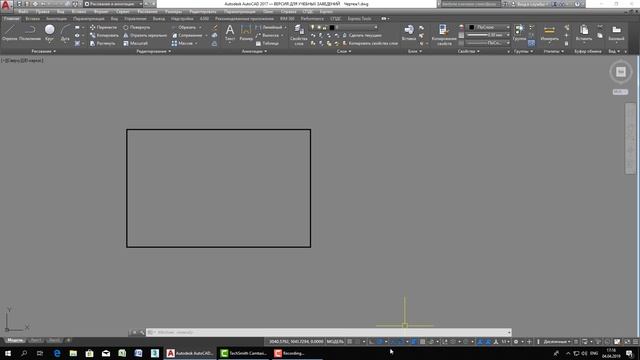640x360 pixels.
Task: Click the Move (Перенести) tool
Action: [x=103, y=27]
